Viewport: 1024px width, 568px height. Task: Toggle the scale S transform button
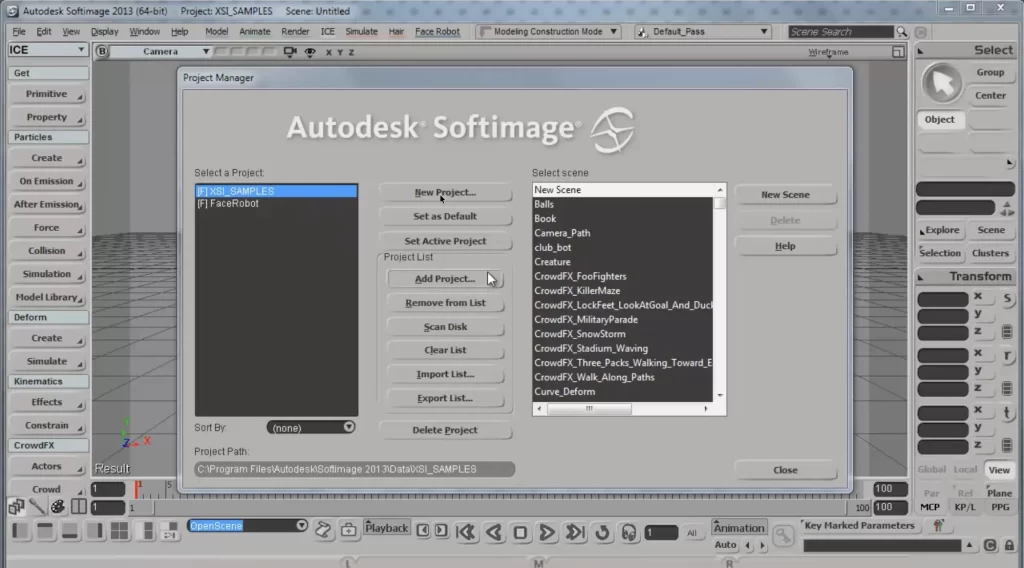(x=1006, y=298)
